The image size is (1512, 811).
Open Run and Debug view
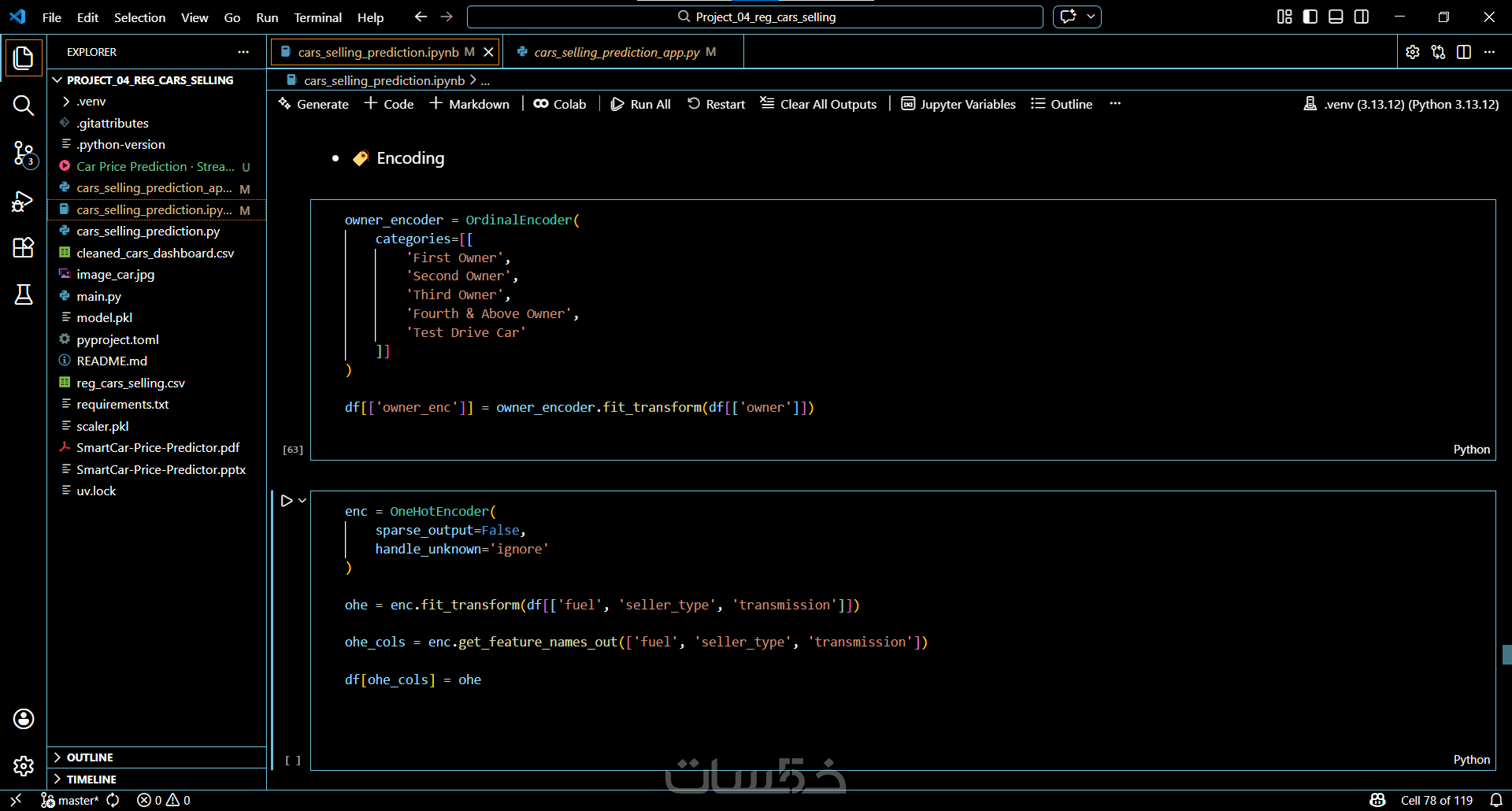(24, 202)
